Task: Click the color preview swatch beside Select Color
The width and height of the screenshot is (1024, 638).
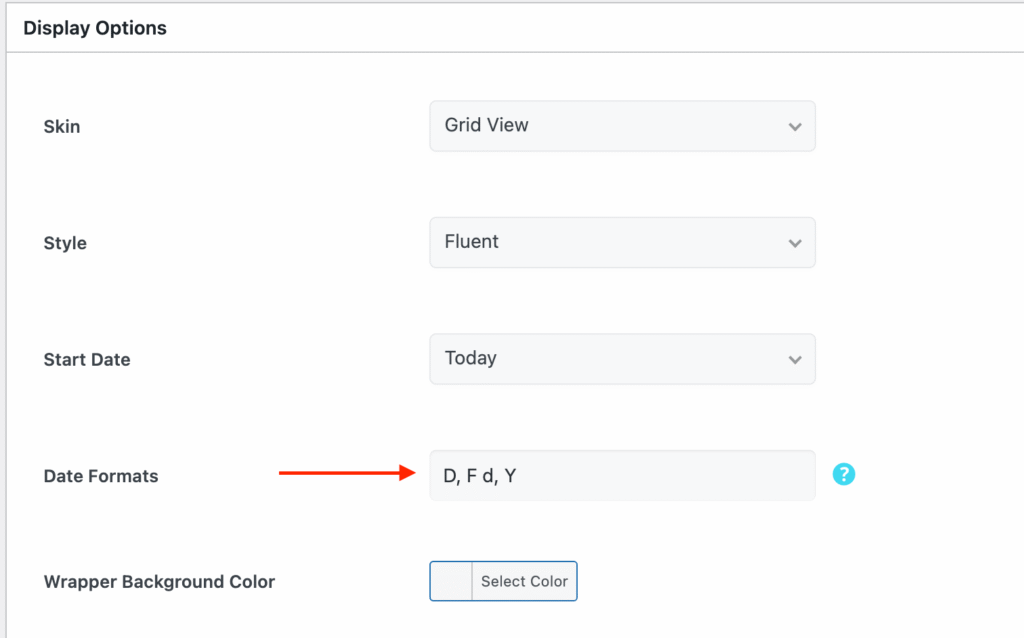Action: 450,581
